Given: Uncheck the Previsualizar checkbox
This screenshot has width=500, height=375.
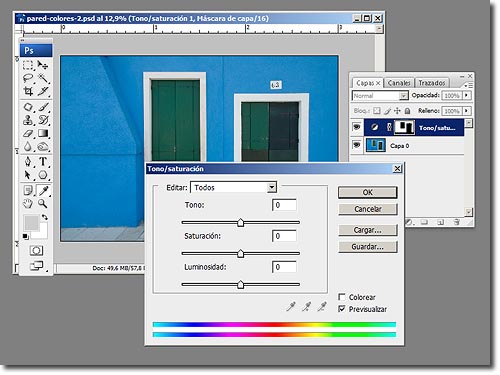Looking at the screenshot, I should point(342,309).
